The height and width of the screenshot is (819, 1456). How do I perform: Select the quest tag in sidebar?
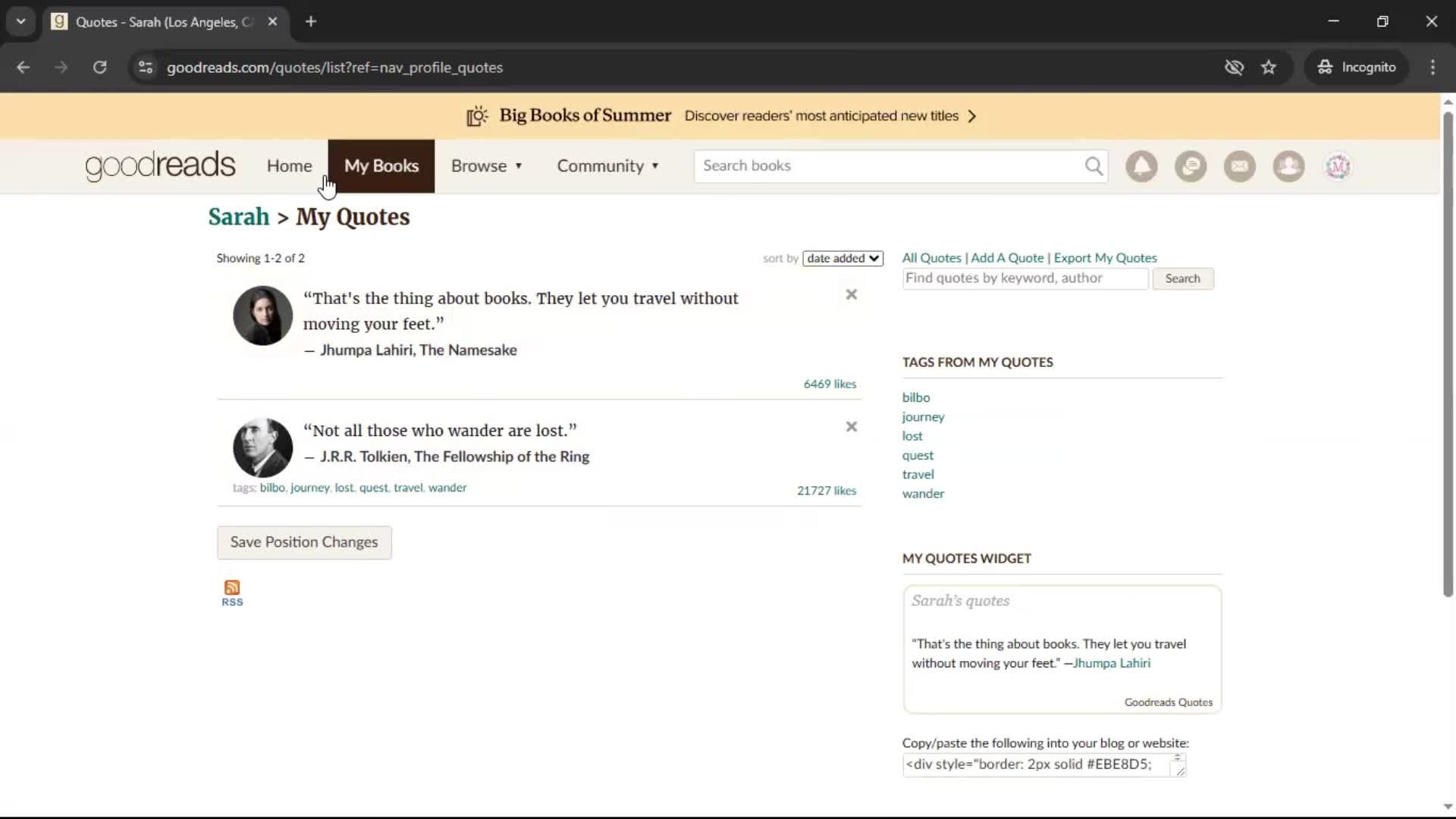(918, 455)
